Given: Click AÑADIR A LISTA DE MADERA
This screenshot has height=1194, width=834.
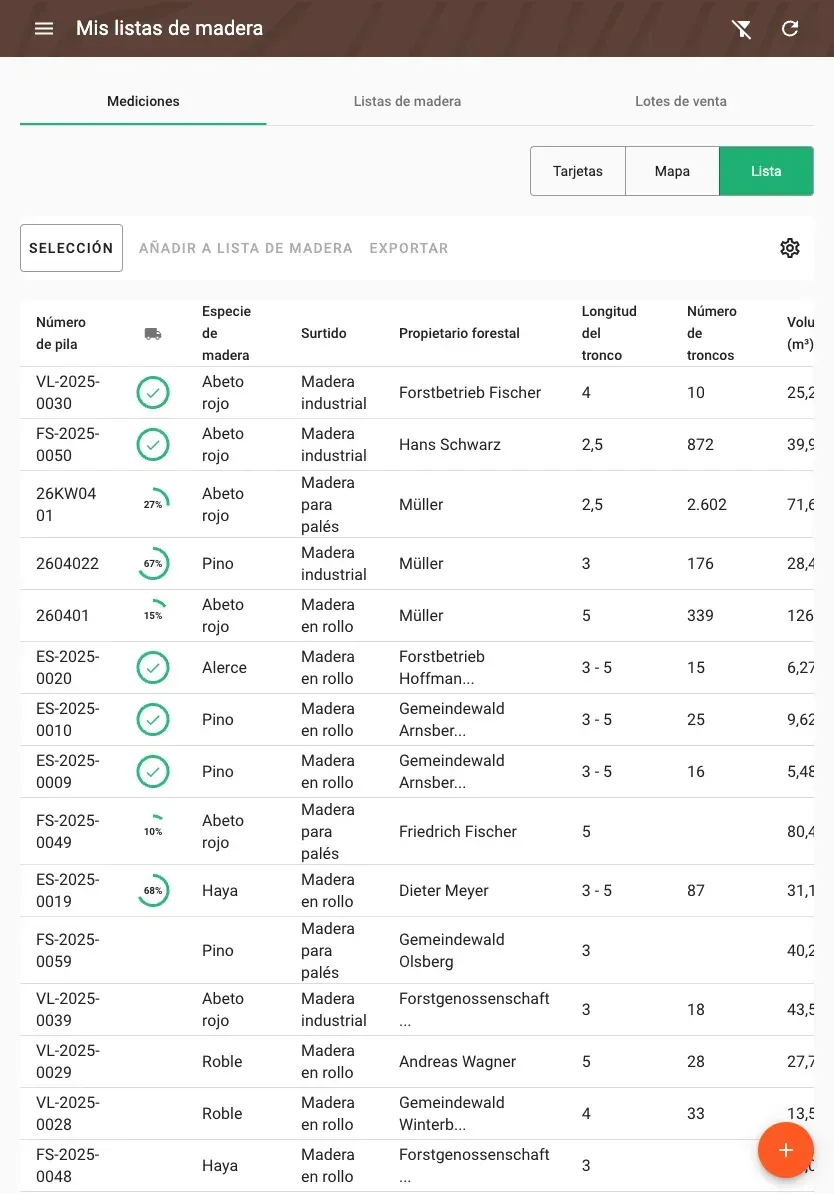Looking at the screenshot, I should coord(245,248).
